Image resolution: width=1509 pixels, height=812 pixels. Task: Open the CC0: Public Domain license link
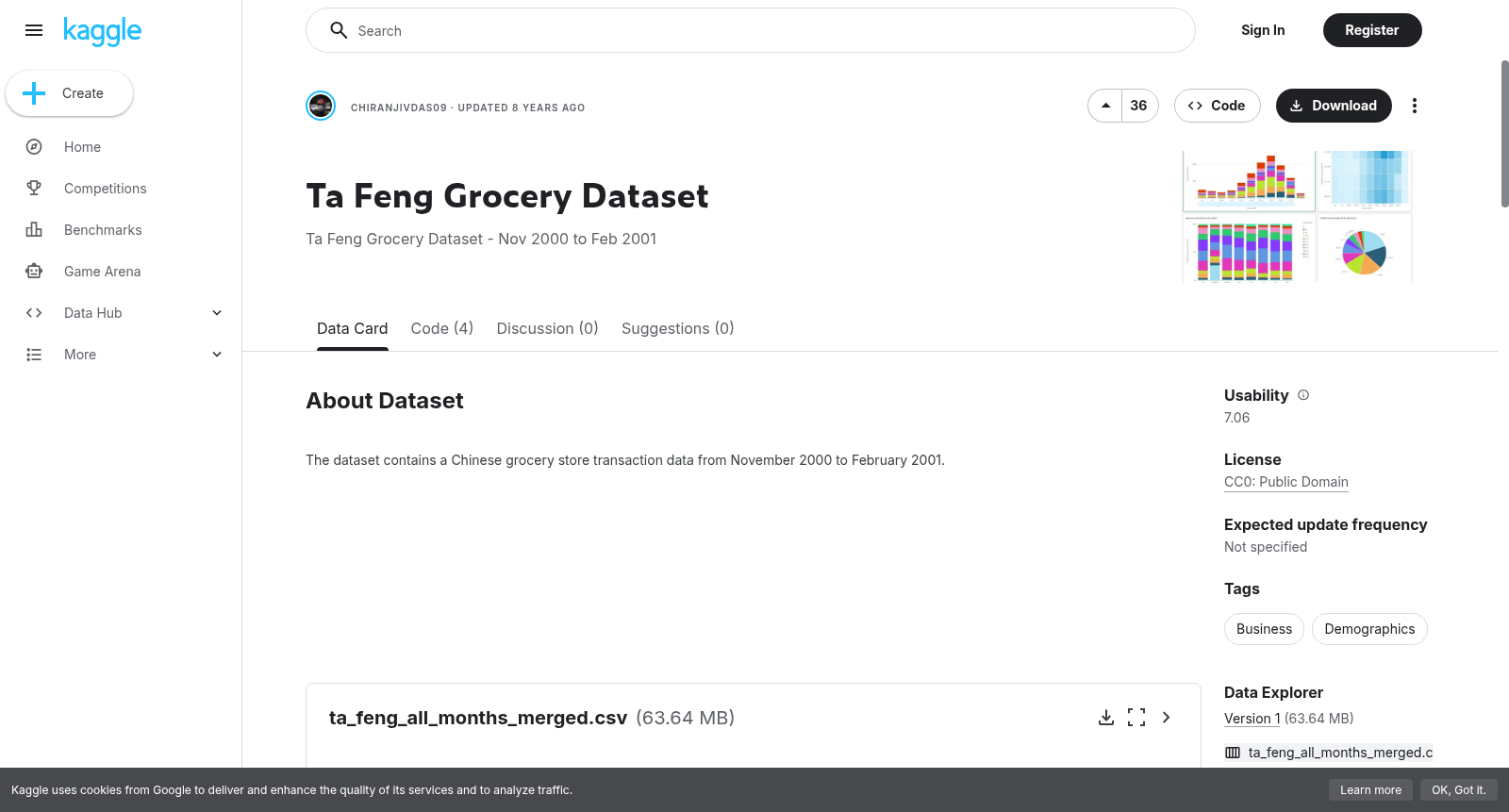pos(1286,482)
